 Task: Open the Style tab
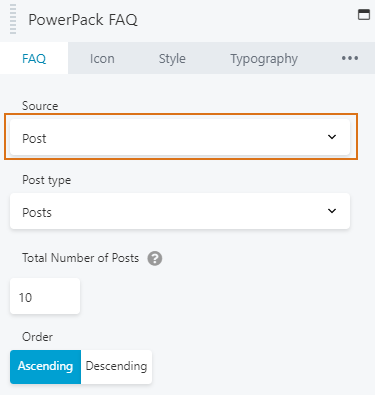(172, 59)
